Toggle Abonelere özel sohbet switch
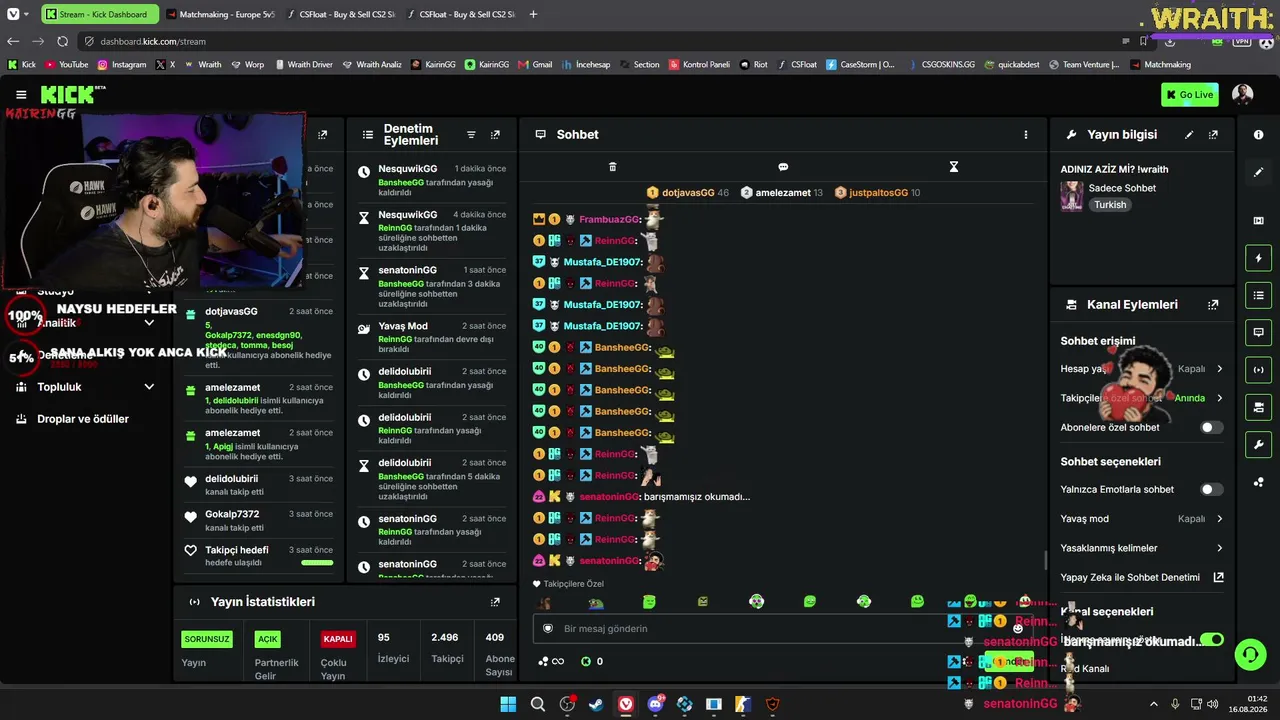The image size is (1280, 720). pyautogui.click(x=1211, y=428)
